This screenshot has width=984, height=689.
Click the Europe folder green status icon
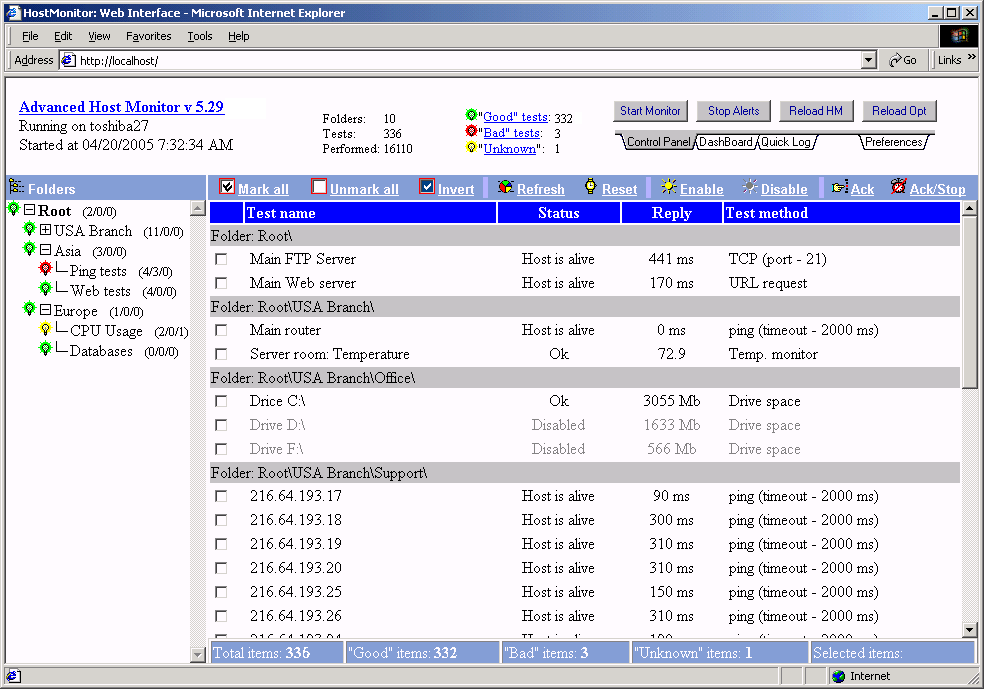click(x=29, y=309)
